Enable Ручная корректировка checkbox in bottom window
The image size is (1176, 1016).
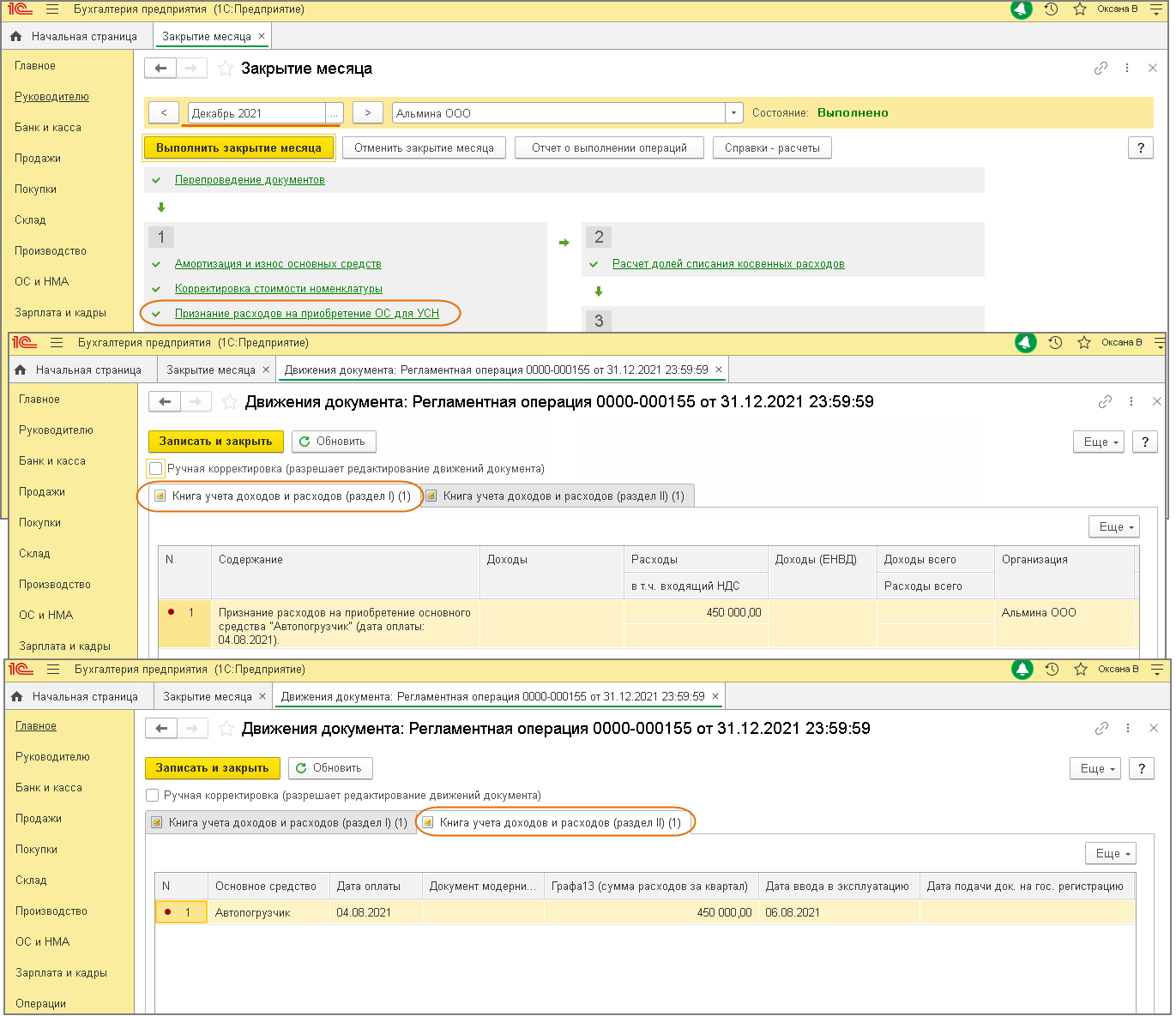tap(152, 796)
